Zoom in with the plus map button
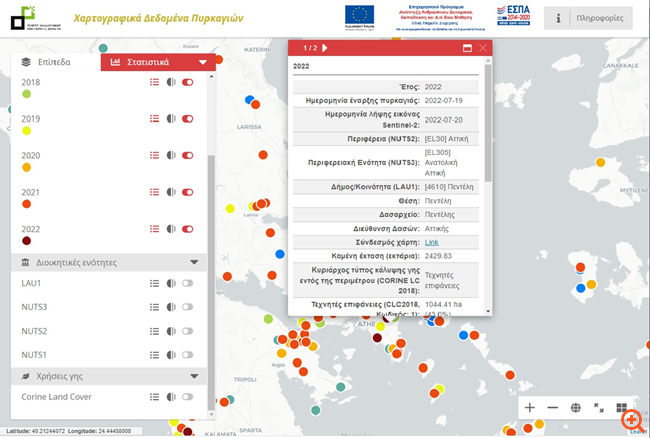 pyautogui.click(x=529, y=408)
